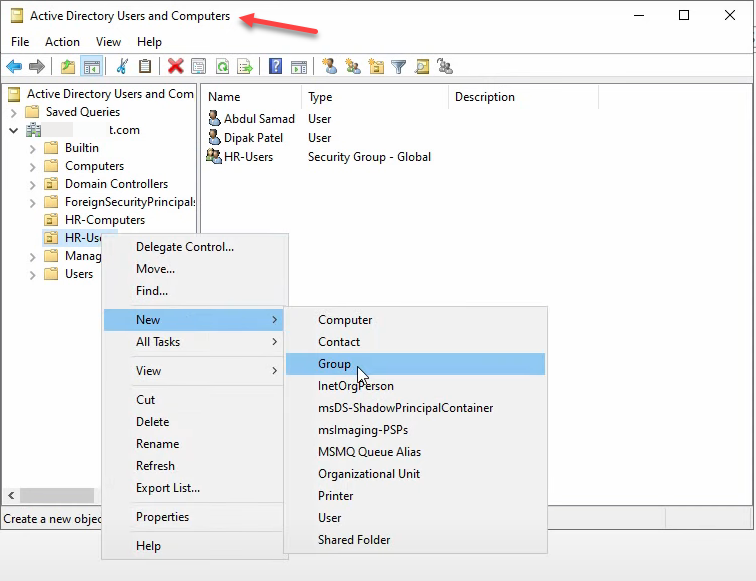Viewport: 756px width, 581px height.
Task: Click the Description column header
Action: pyautogui.click(x=524, y=97)
